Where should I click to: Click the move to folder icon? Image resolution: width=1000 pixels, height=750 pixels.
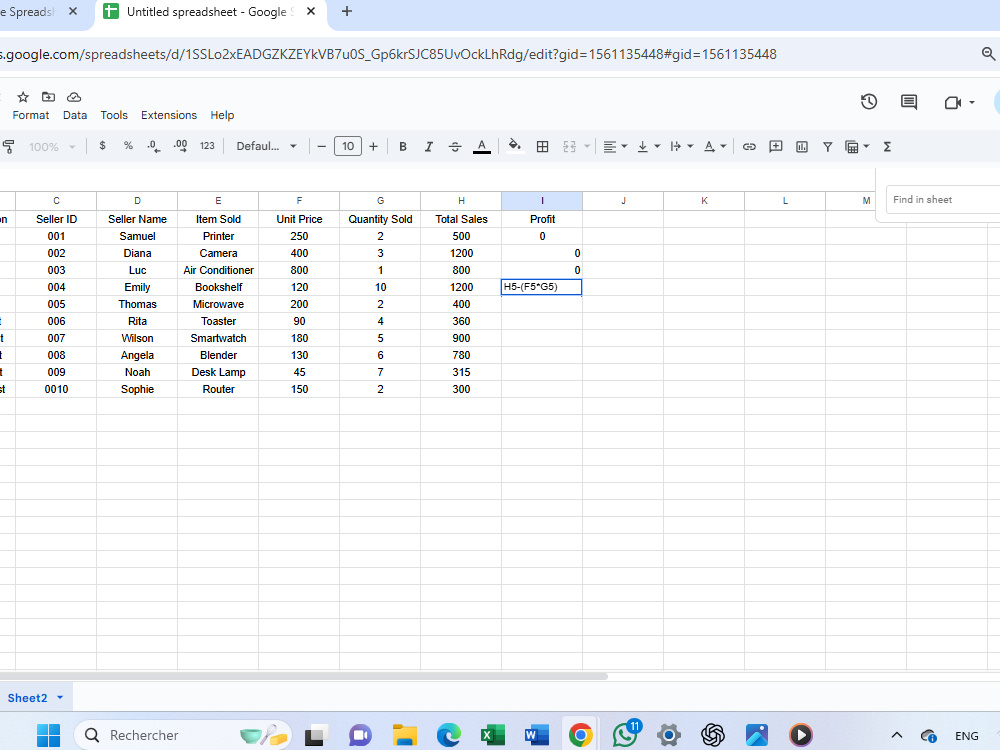pos(48,97)
